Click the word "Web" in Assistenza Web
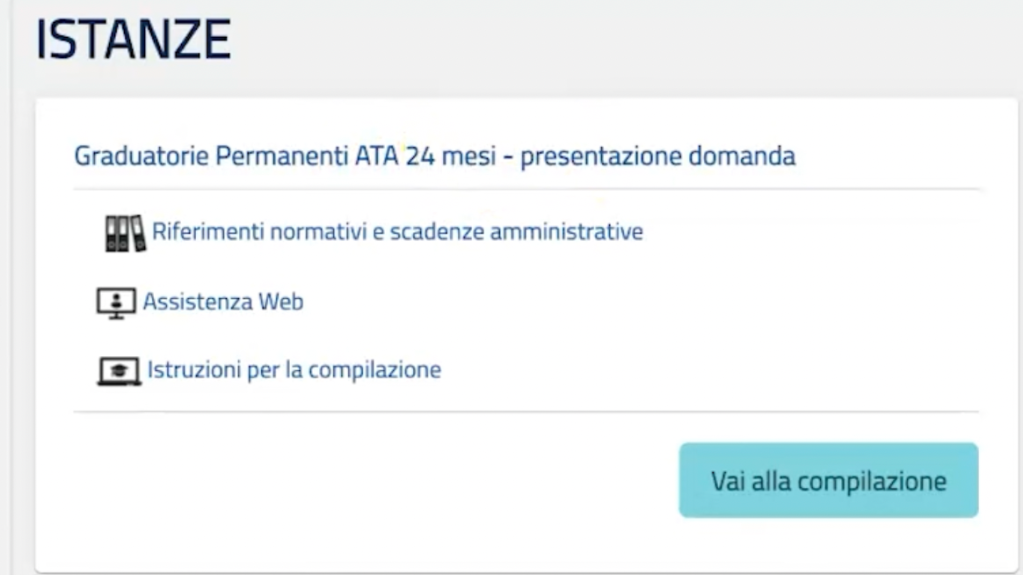 pyautogui.click(x=282, y=301)
